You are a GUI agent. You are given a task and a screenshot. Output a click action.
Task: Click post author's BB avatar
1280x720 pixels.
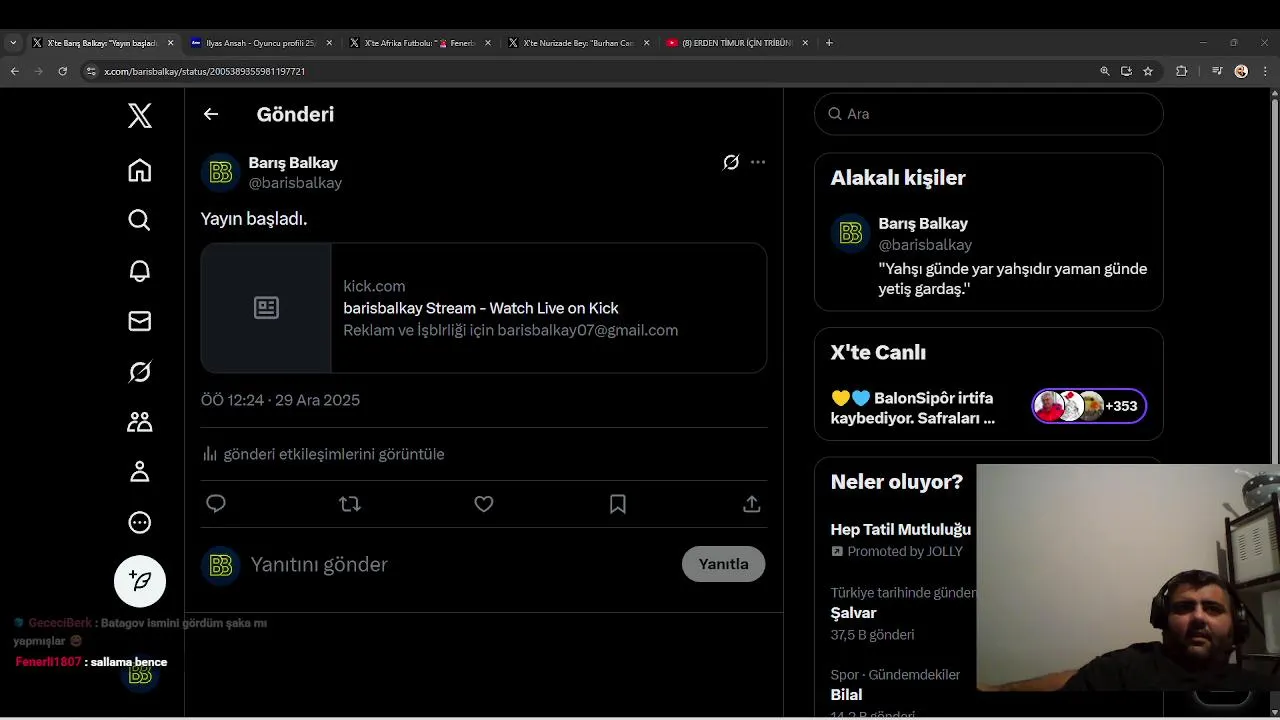(221, 172)
